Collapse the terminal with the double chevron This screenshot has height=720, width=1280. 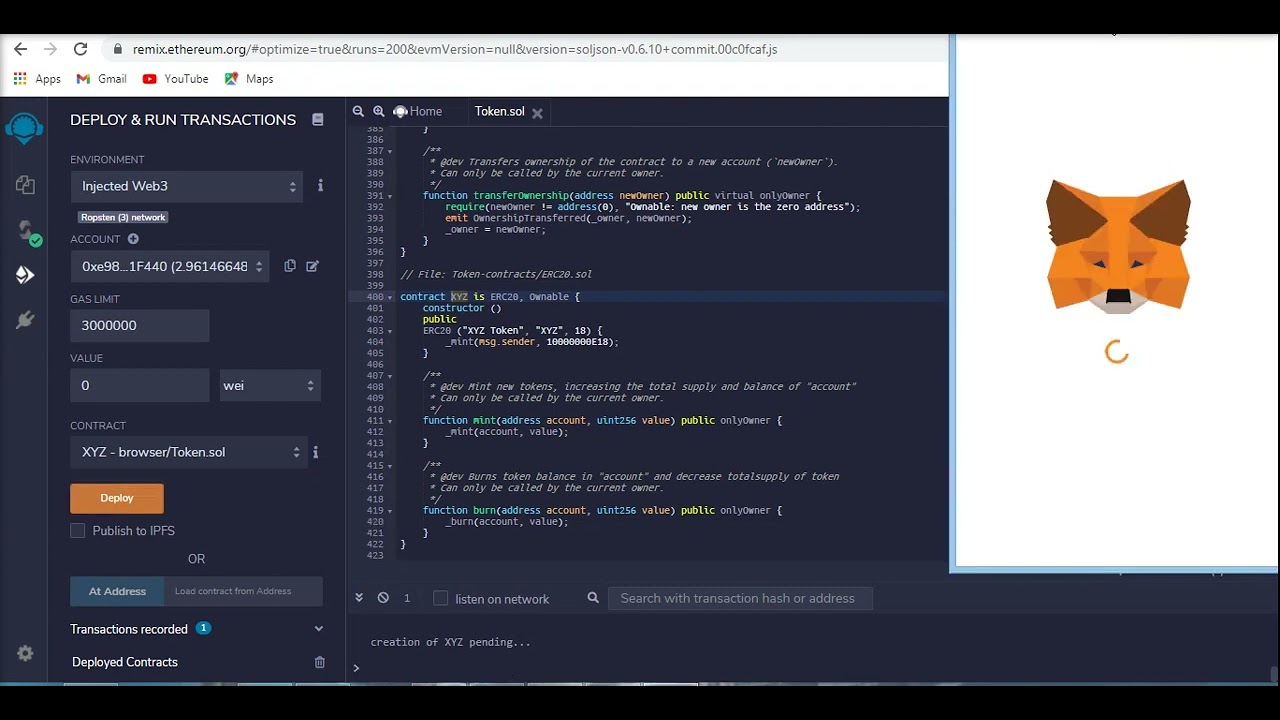click(x=359, y=598)
